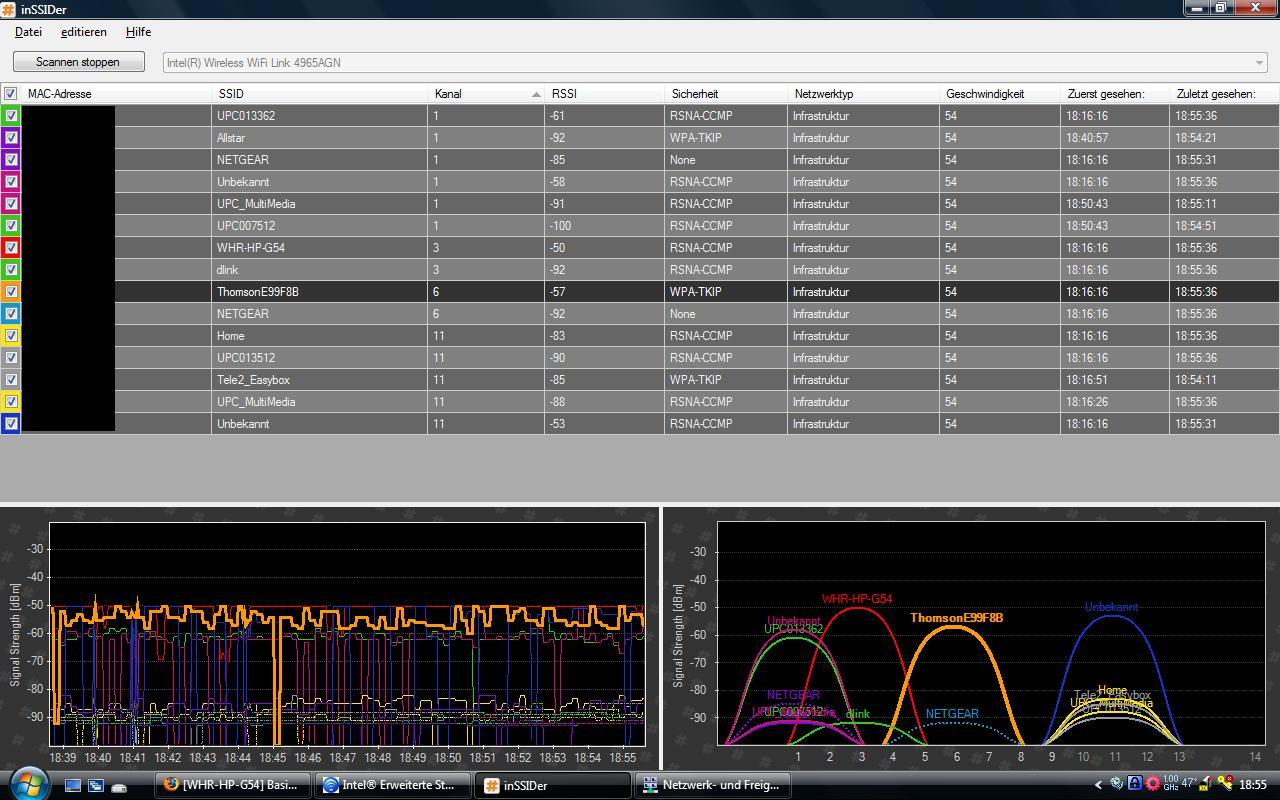Select the ThomsonE99F8B SSID cell
1280x800 pixels.
coord(320,291)
